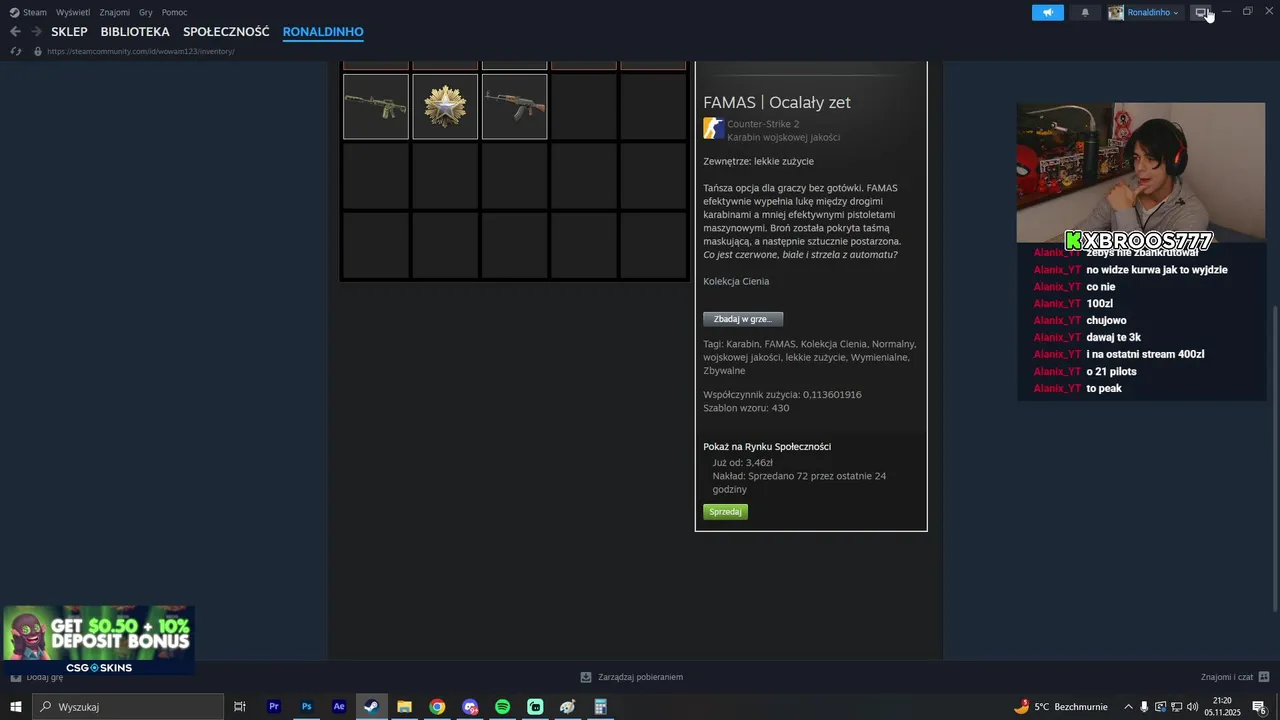The height and width of the screenshot is (720, 1280).
Task: Select the AK-47 rifle inventory item
Action: tap(514, 106)
